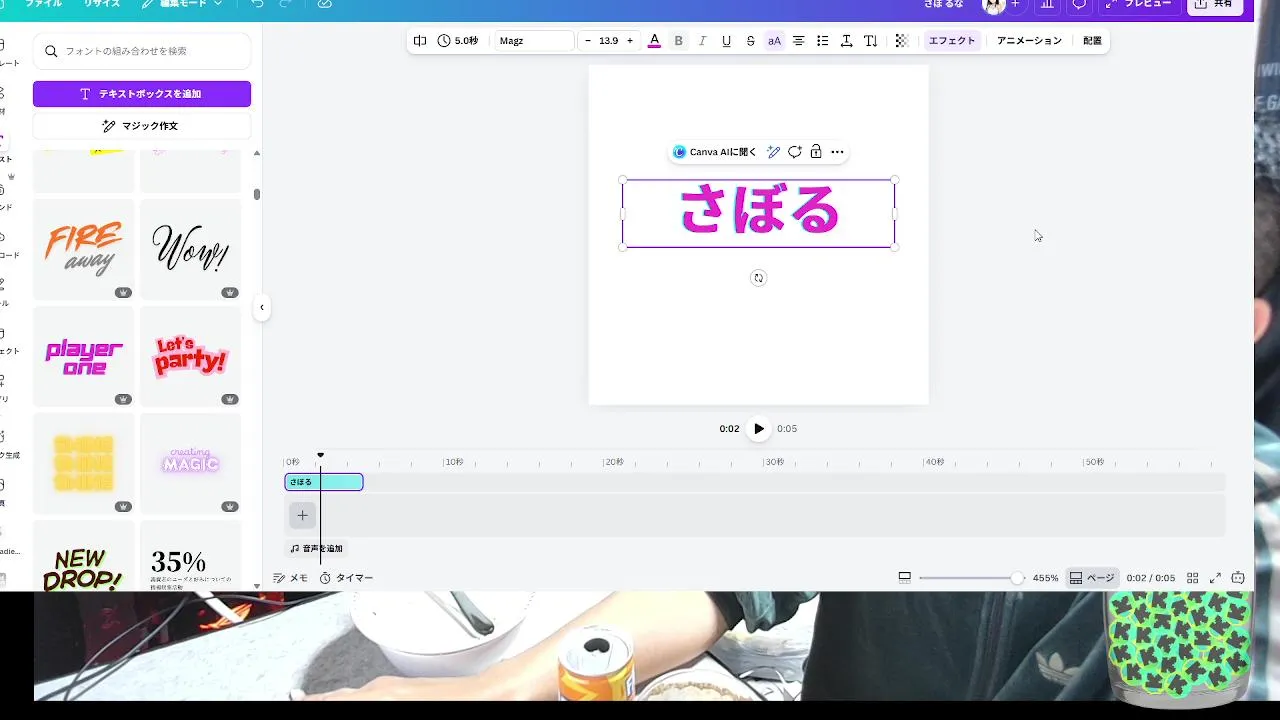The width and height of the screenshot is (1280, 720).
Task: Click the 13.9 font size field
Action: pos(609,41)
